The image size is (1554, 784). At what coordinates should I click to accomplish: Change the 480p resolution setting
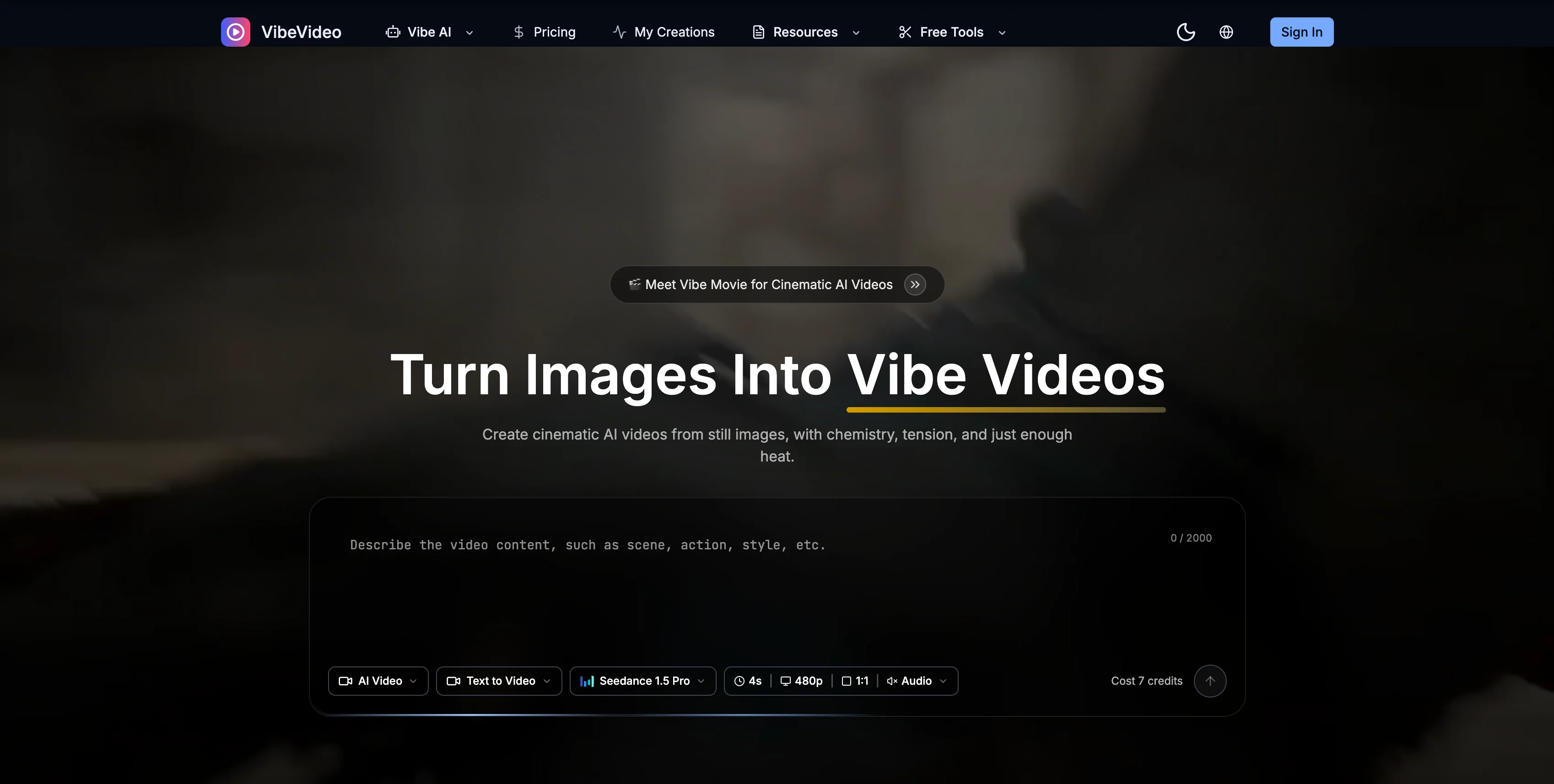coord(802,681)
